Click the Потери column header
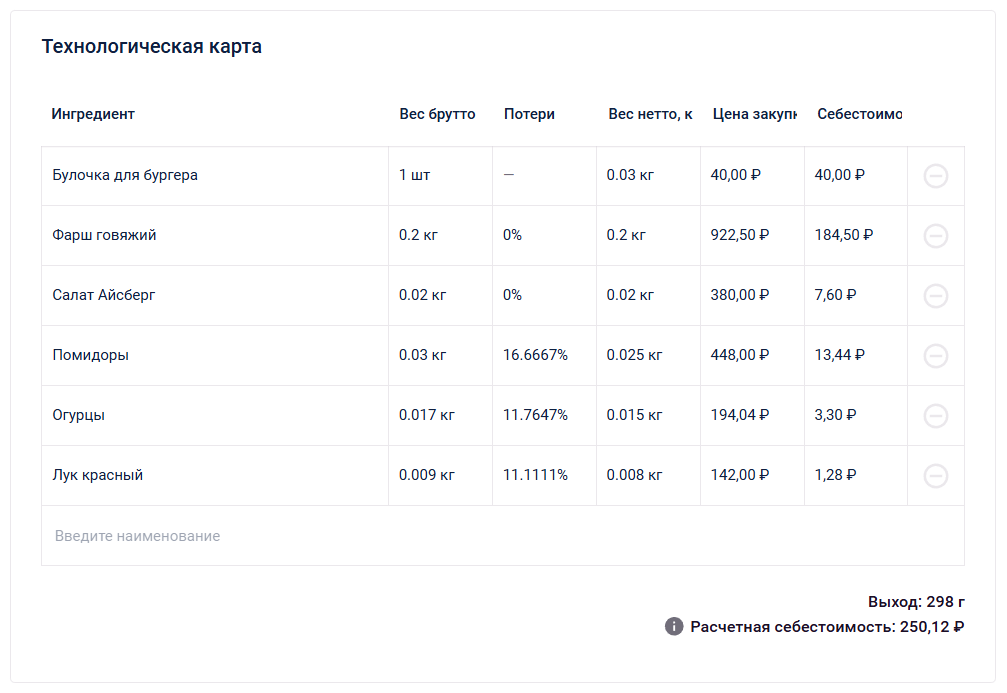Viewport: 1007px width, 693px height. 529,114
